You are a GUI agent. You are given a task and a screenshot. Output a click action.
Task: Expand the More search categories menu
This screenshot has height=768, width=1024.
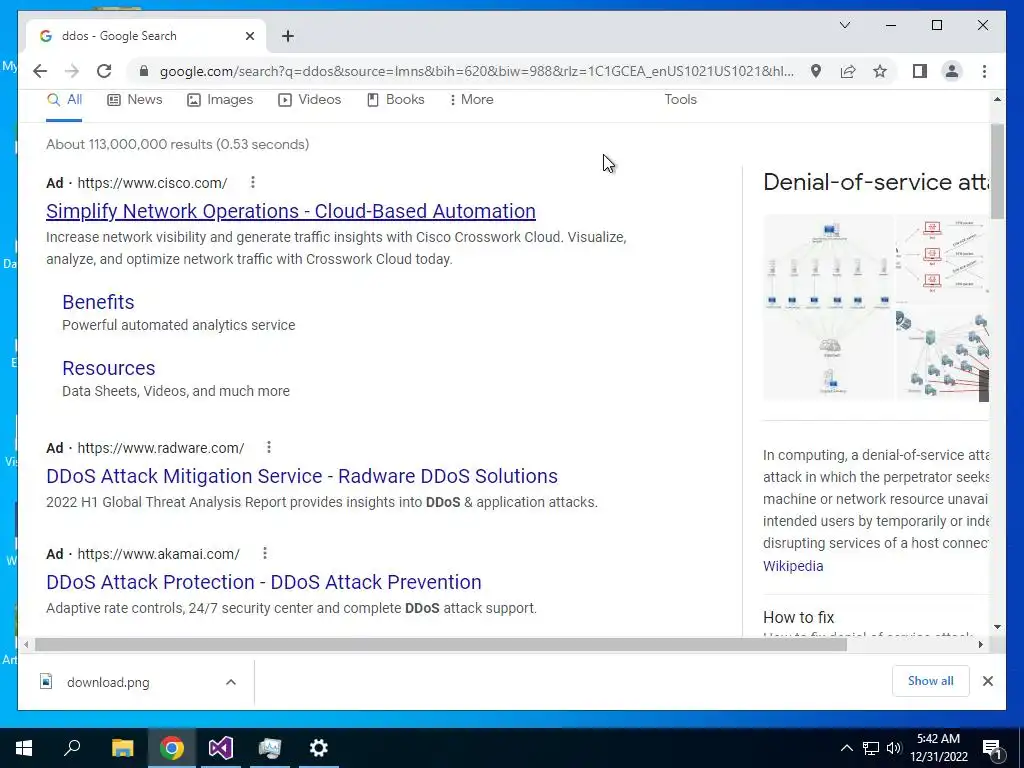click(472, 100)
